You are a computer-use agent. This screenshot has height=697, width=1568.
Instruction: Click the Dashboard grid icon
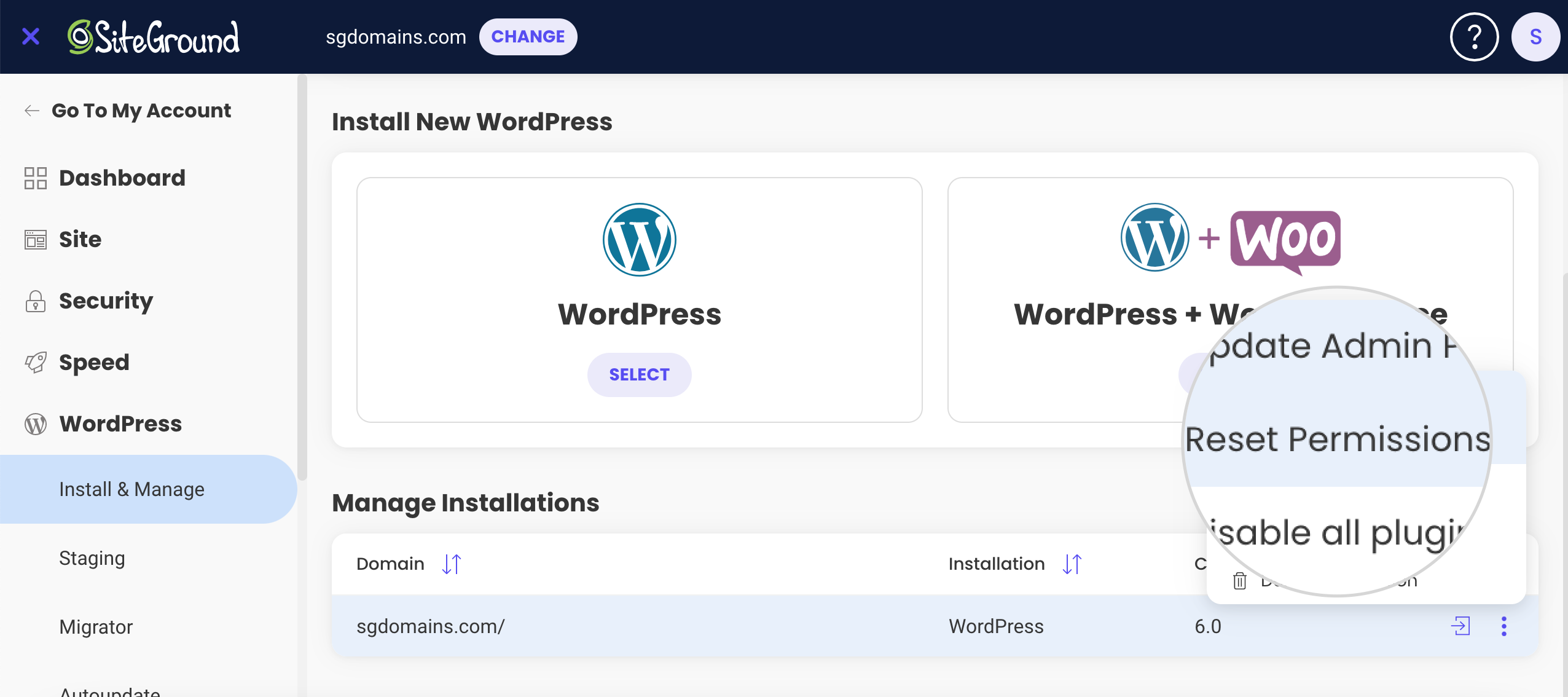pos(36,178)
